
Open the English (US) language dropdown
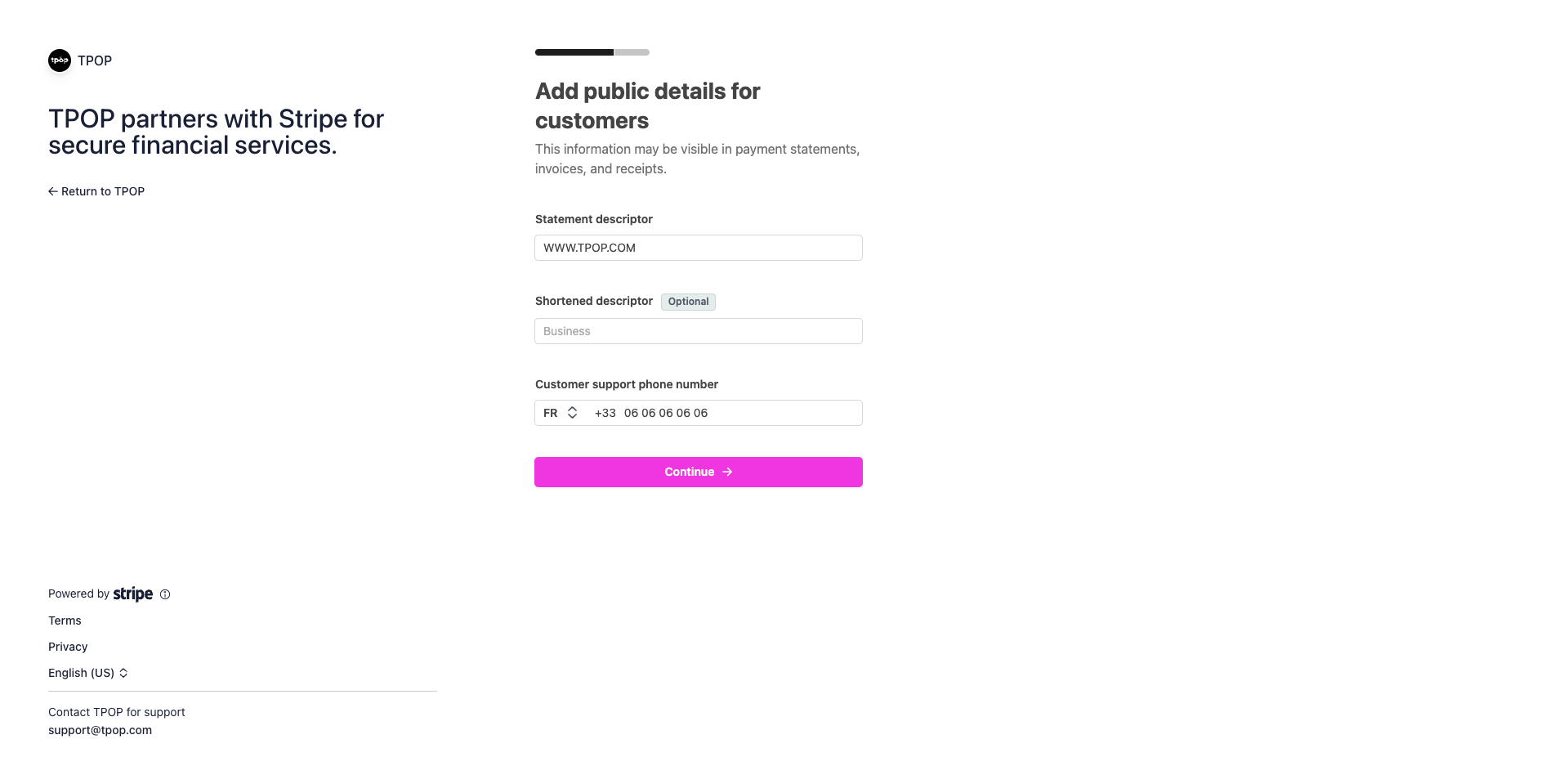pyautogui.click(x=88, y=673)
